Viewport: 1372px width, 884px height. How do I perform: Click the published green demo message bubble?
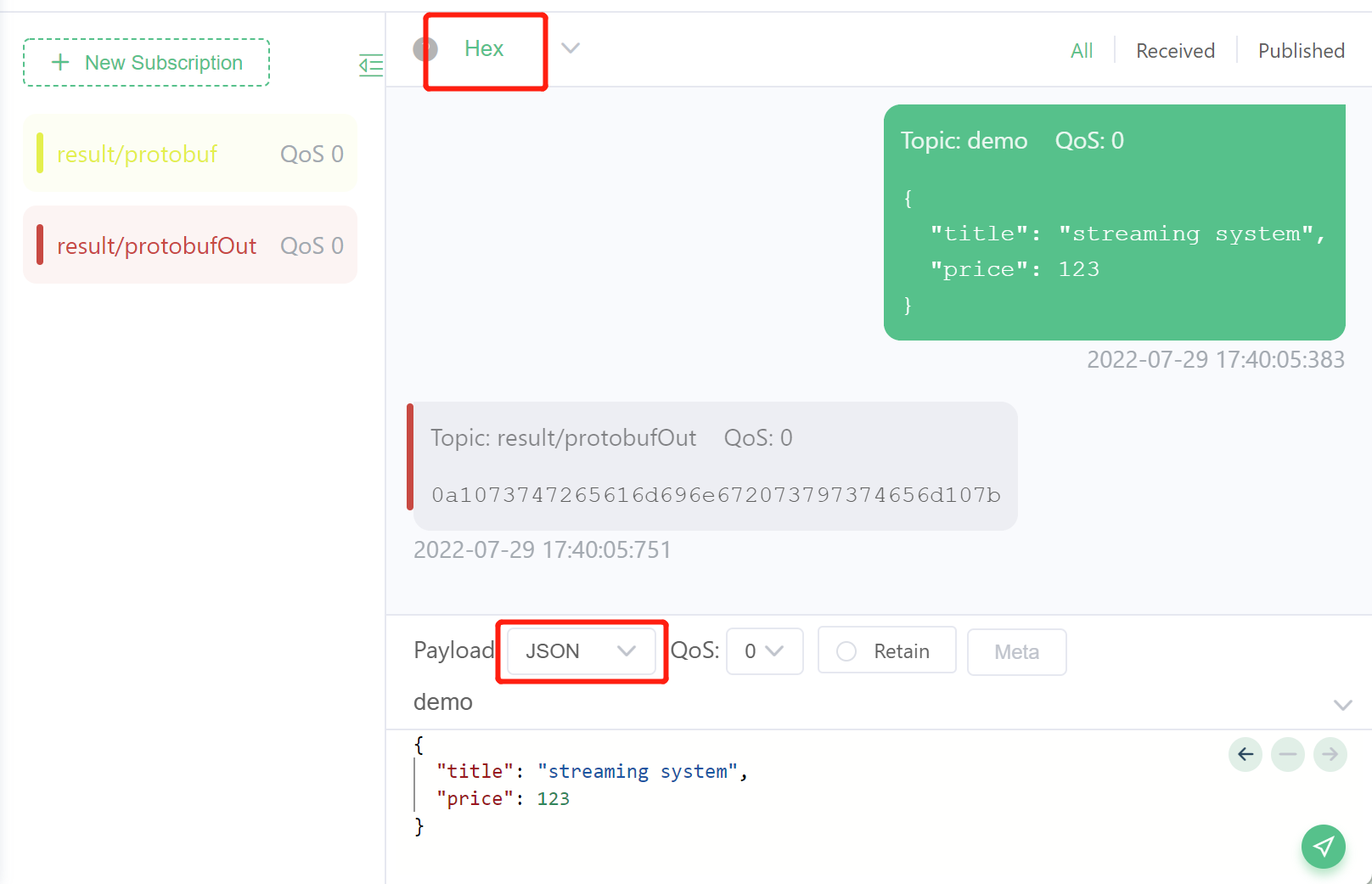point(1114,222)
